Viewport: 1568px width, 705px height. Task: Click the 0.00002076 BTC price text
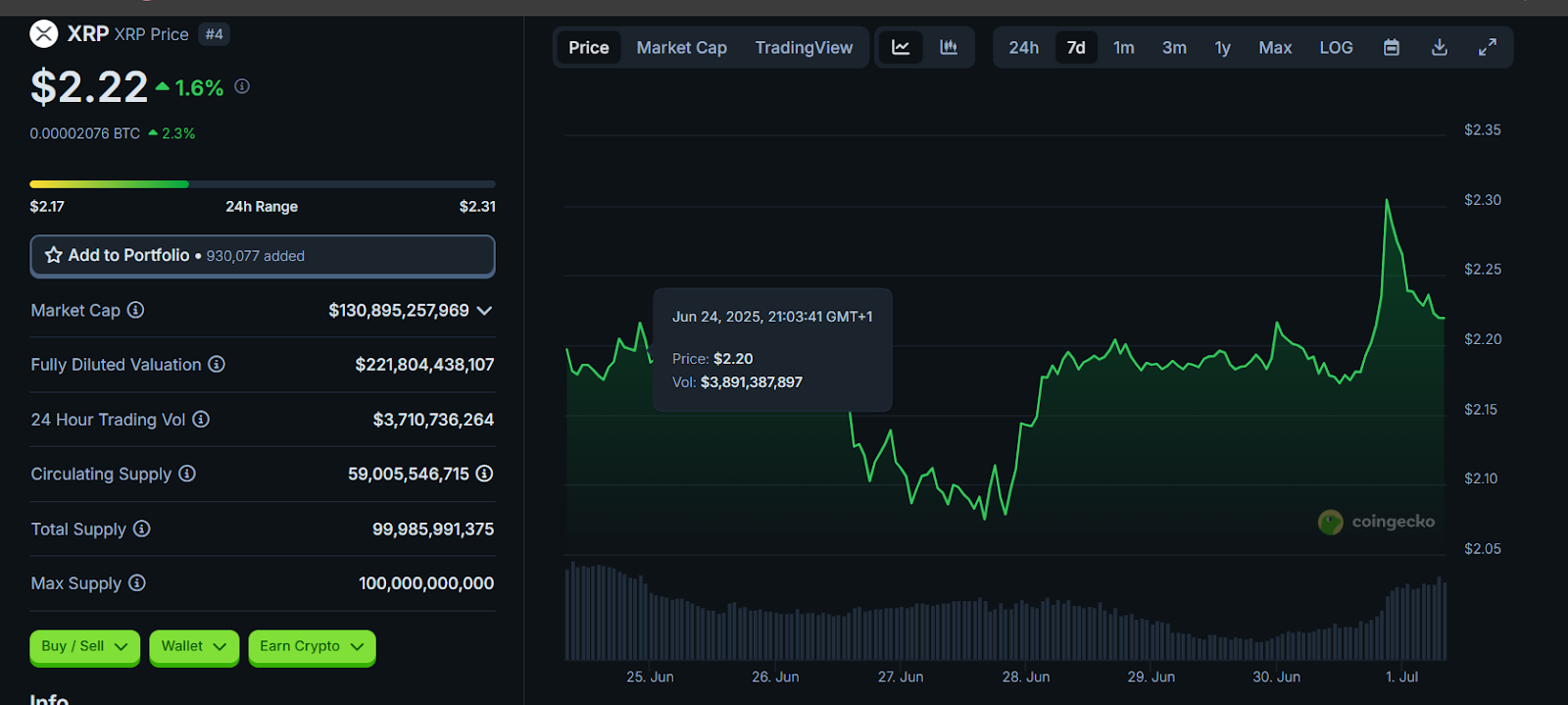point(85,133)
